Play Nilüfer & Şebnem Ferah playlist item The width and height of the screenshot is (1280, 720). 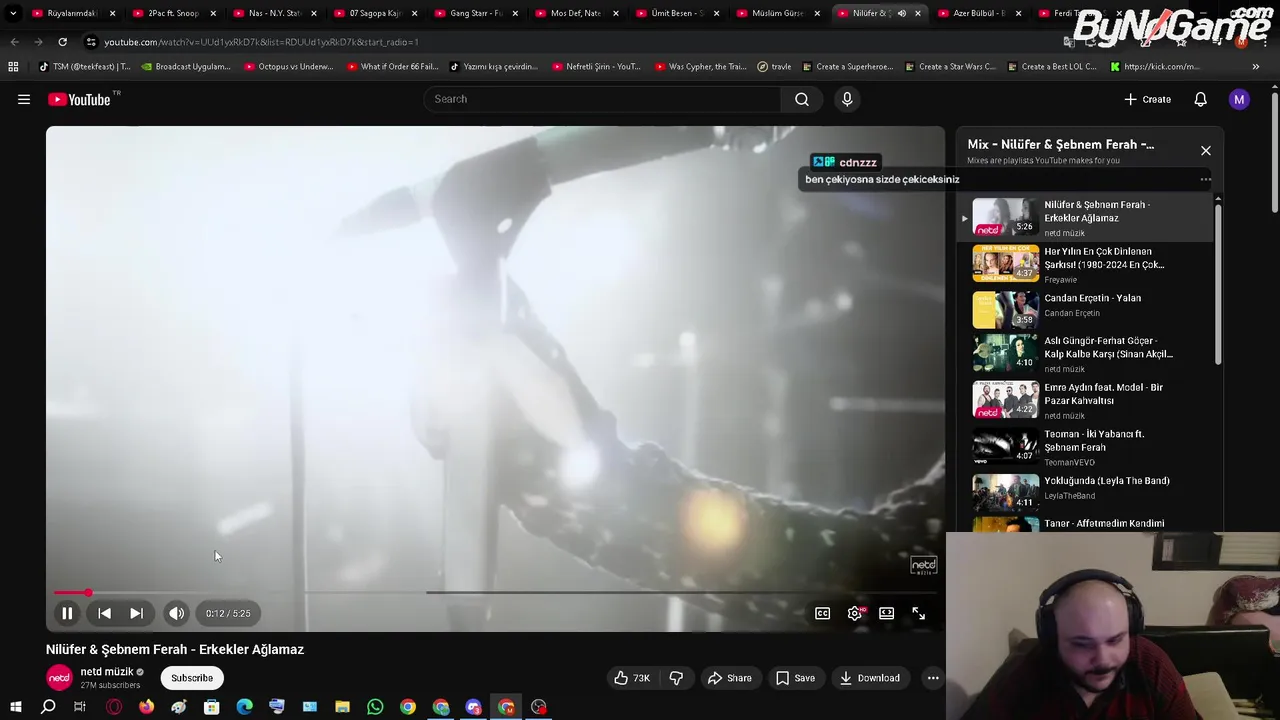tap(1085, 217)
